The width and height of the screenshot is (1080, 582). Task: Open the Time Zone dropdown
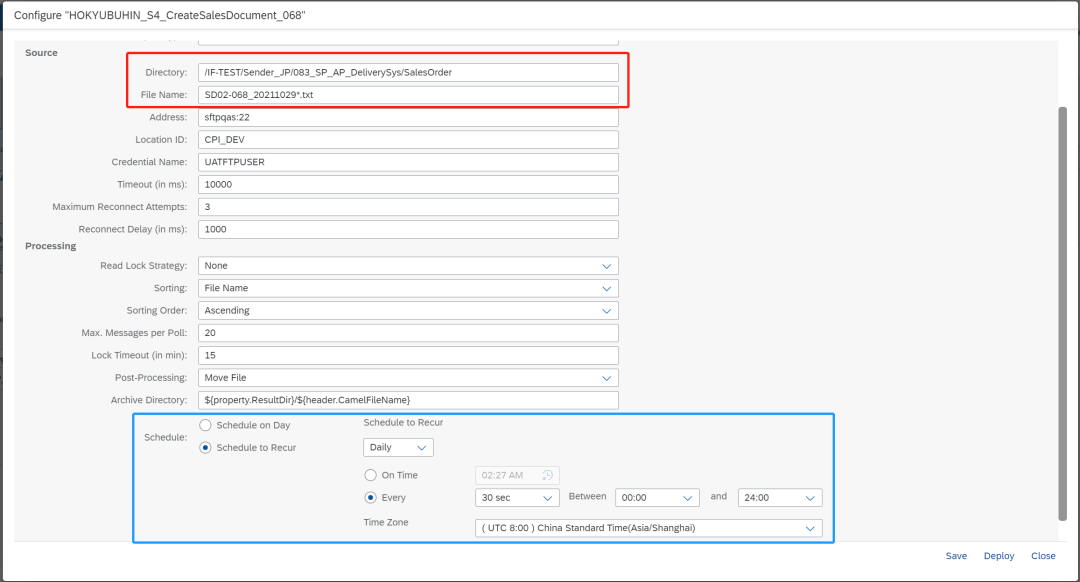tap(648, 528)
